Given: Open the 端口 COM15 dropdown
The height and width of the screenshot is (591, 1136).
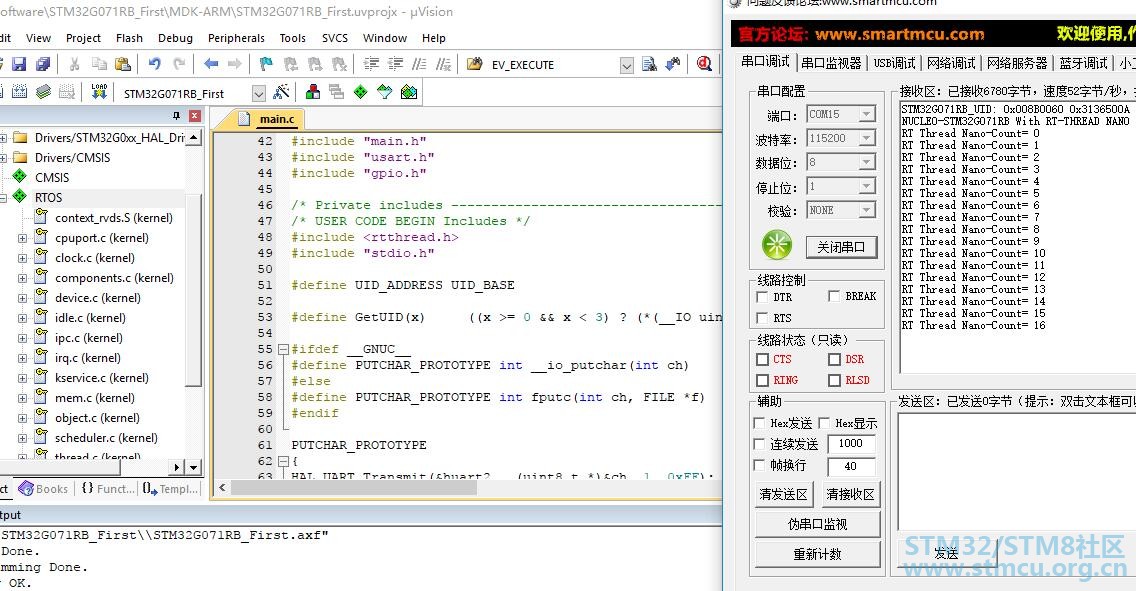Looking at the screenshot, I should tap(866, 114).
